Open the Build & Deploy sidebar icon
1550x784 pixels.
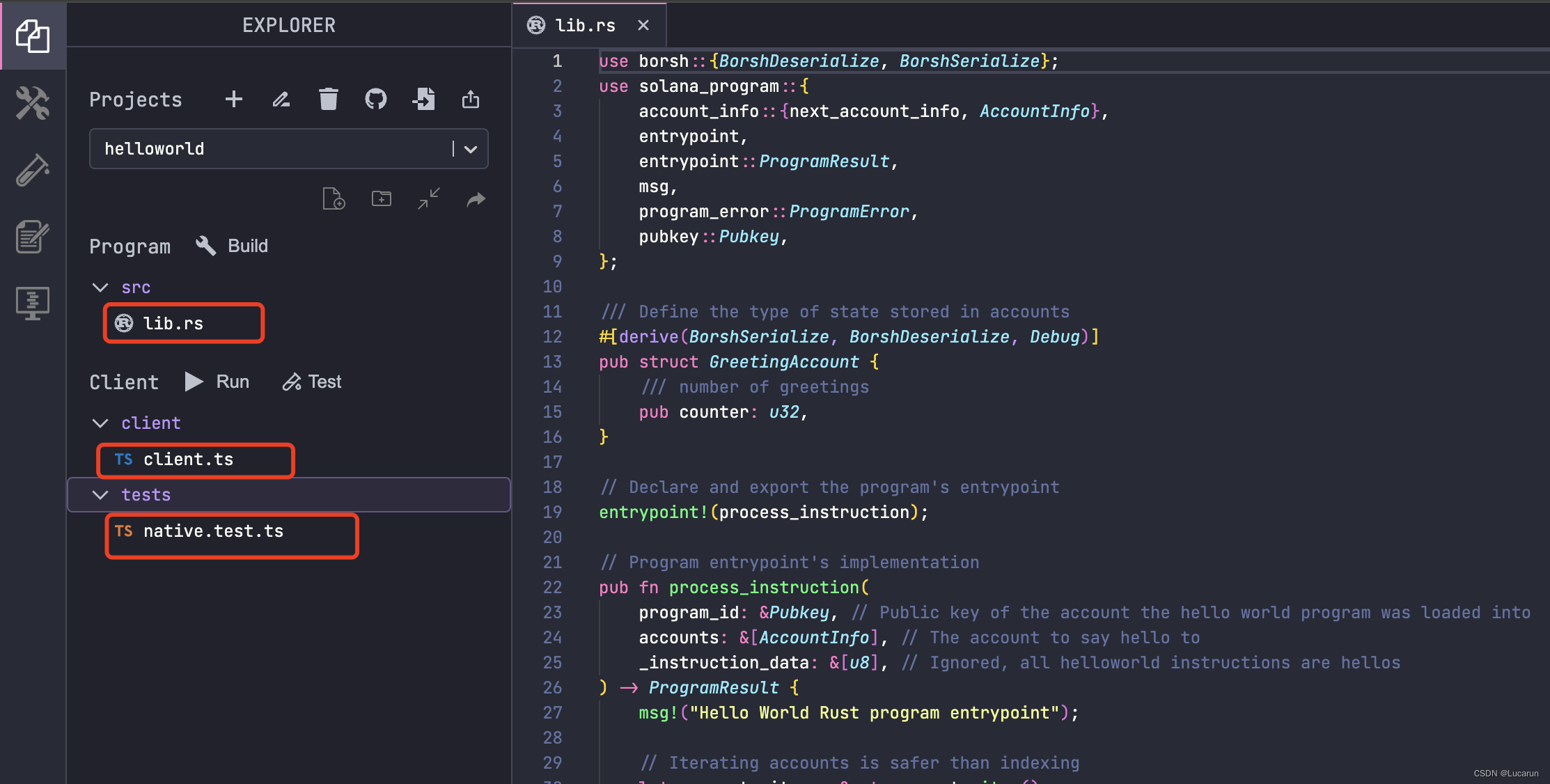pos(32,103)
